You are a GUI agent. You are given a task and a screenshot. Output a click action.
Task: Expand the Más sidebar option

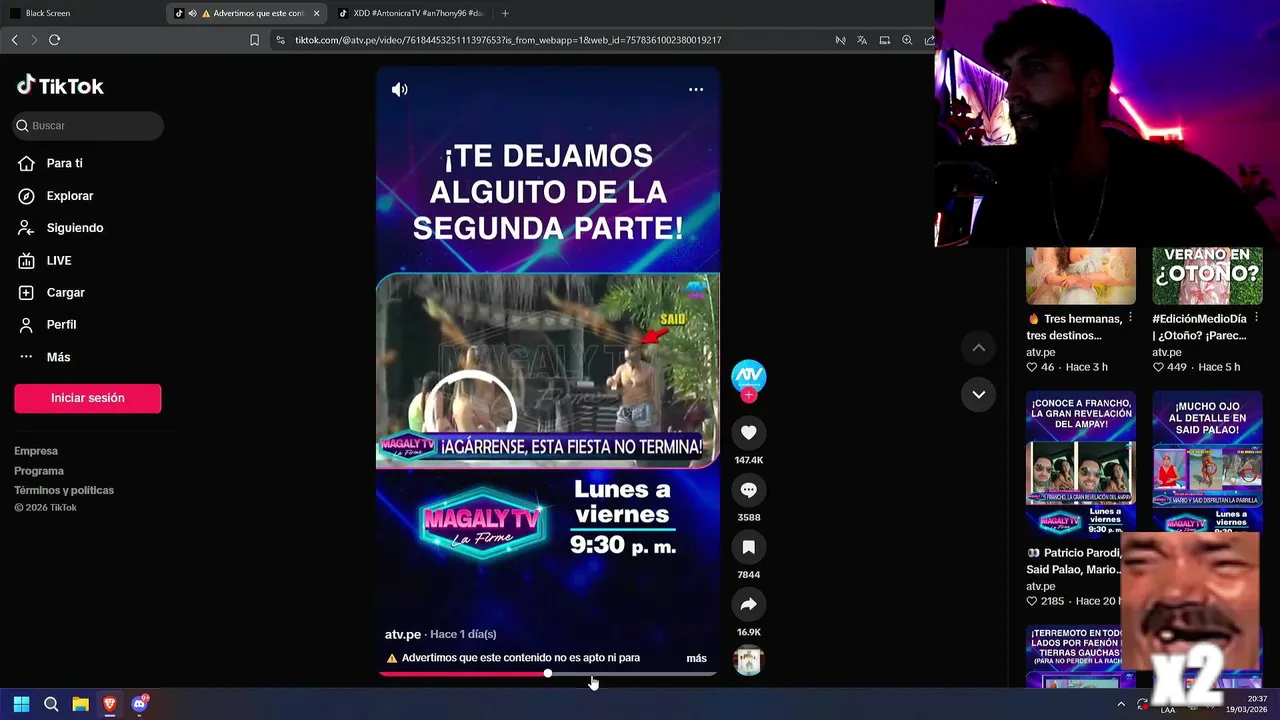(x=58, y=357)
